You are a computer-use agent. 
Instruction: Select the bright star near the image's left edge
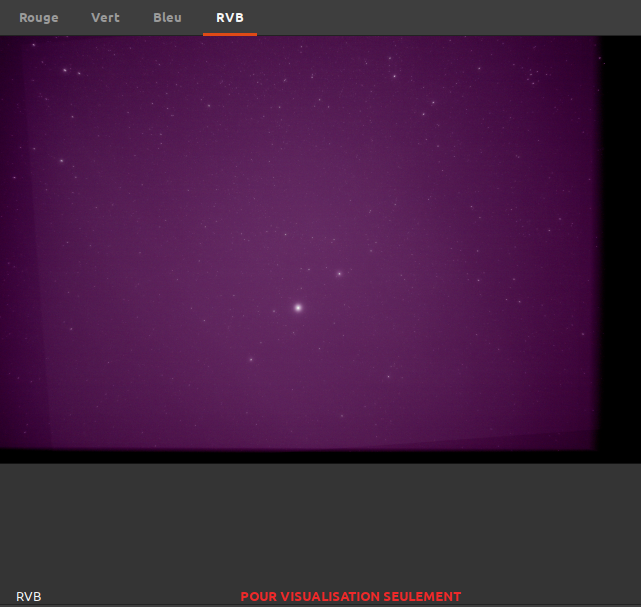61,160
